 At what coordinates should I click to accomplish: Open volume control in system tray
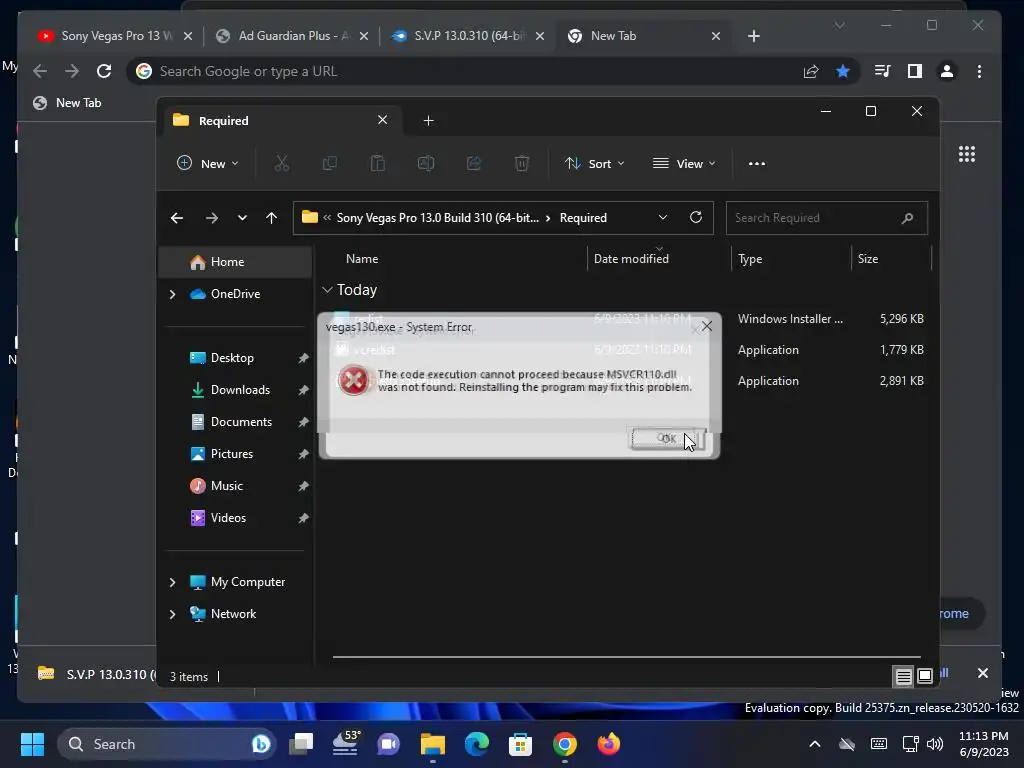point(935,744)
